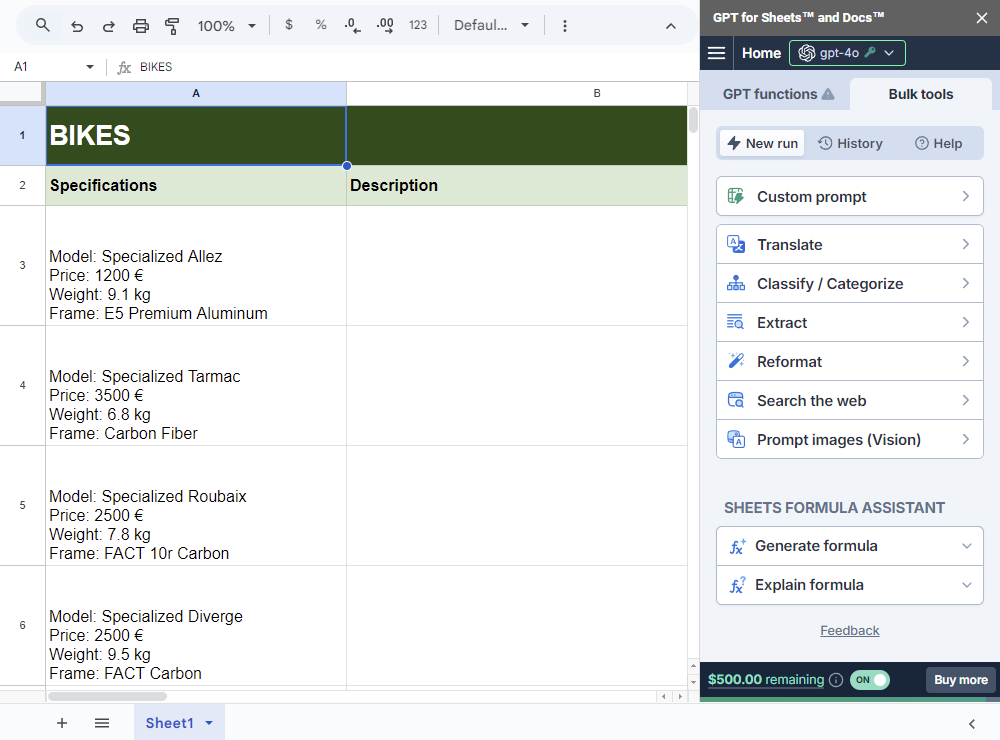Click the add new sheet plus icon

pyautogui.click(x=62, y=723)
